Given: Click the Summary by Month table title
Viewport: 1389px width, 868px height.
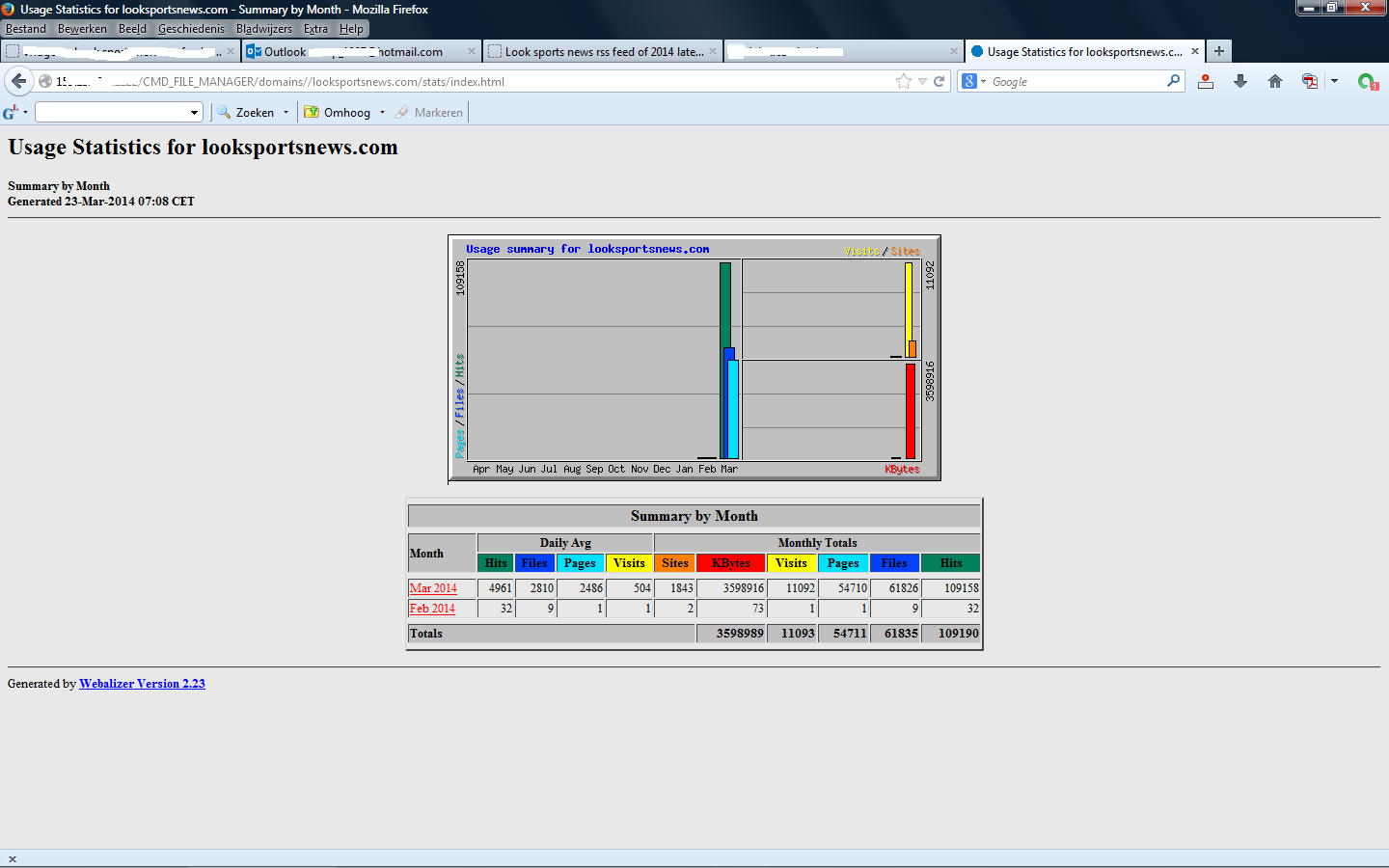Looking at the screenshot, I should (694, 516).
